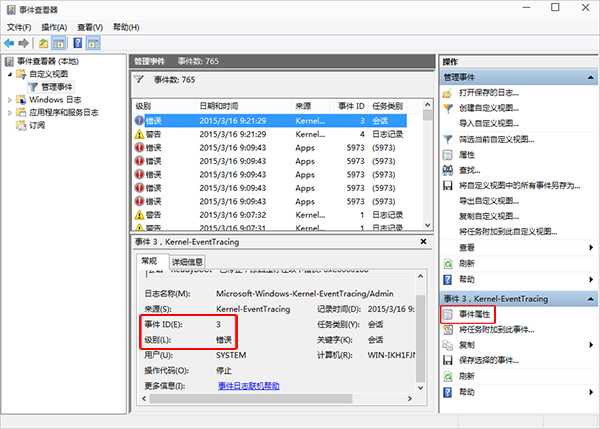Open the 操作(A) menu
The height and width of the screenshot is (429, 600).
coord(54,27)
